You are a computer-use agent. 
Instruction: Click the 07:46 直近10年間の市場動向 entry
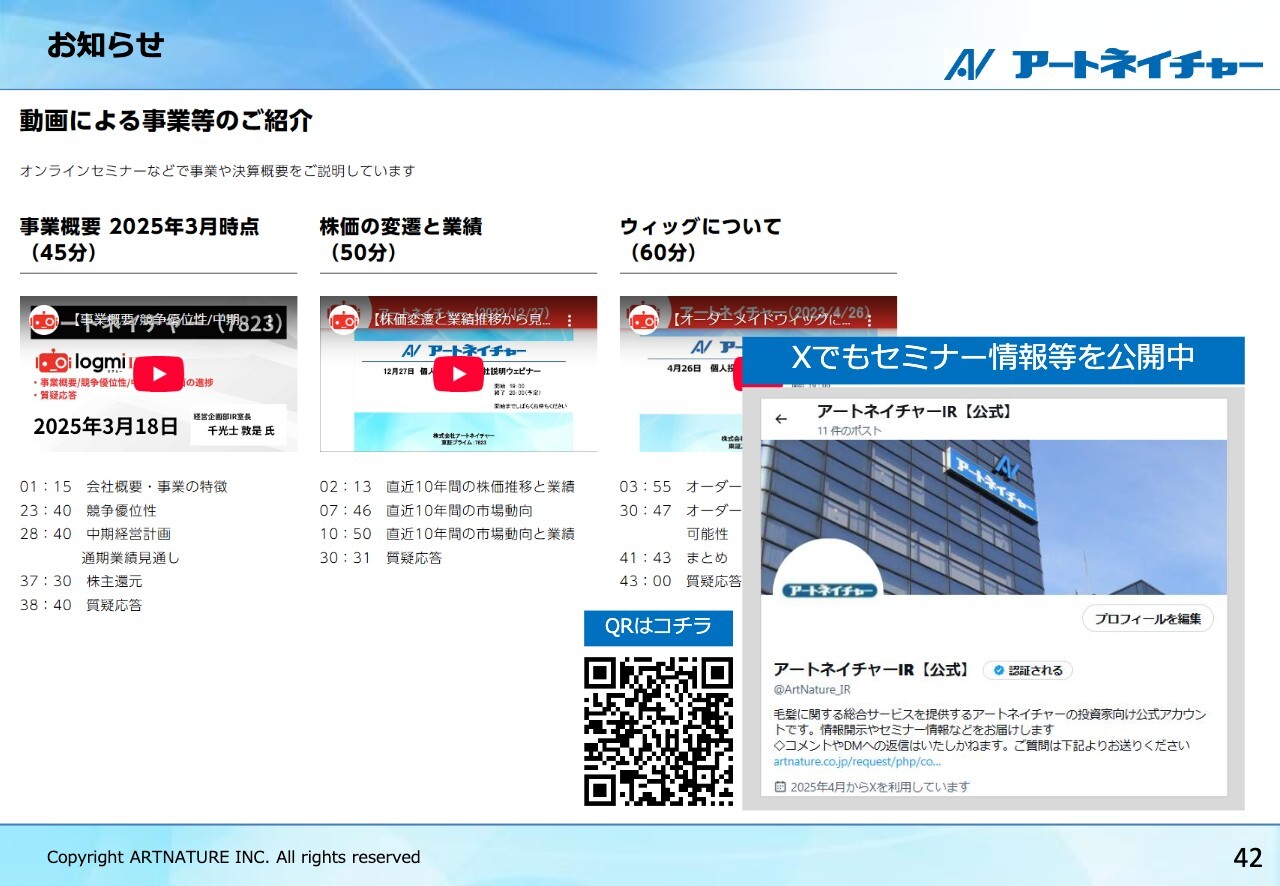click(x=426, y=511)
